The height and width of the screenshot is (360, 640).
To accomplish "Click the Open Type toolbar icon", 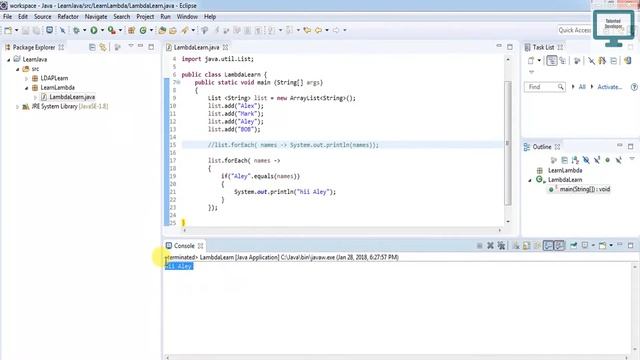I will 162,30.
